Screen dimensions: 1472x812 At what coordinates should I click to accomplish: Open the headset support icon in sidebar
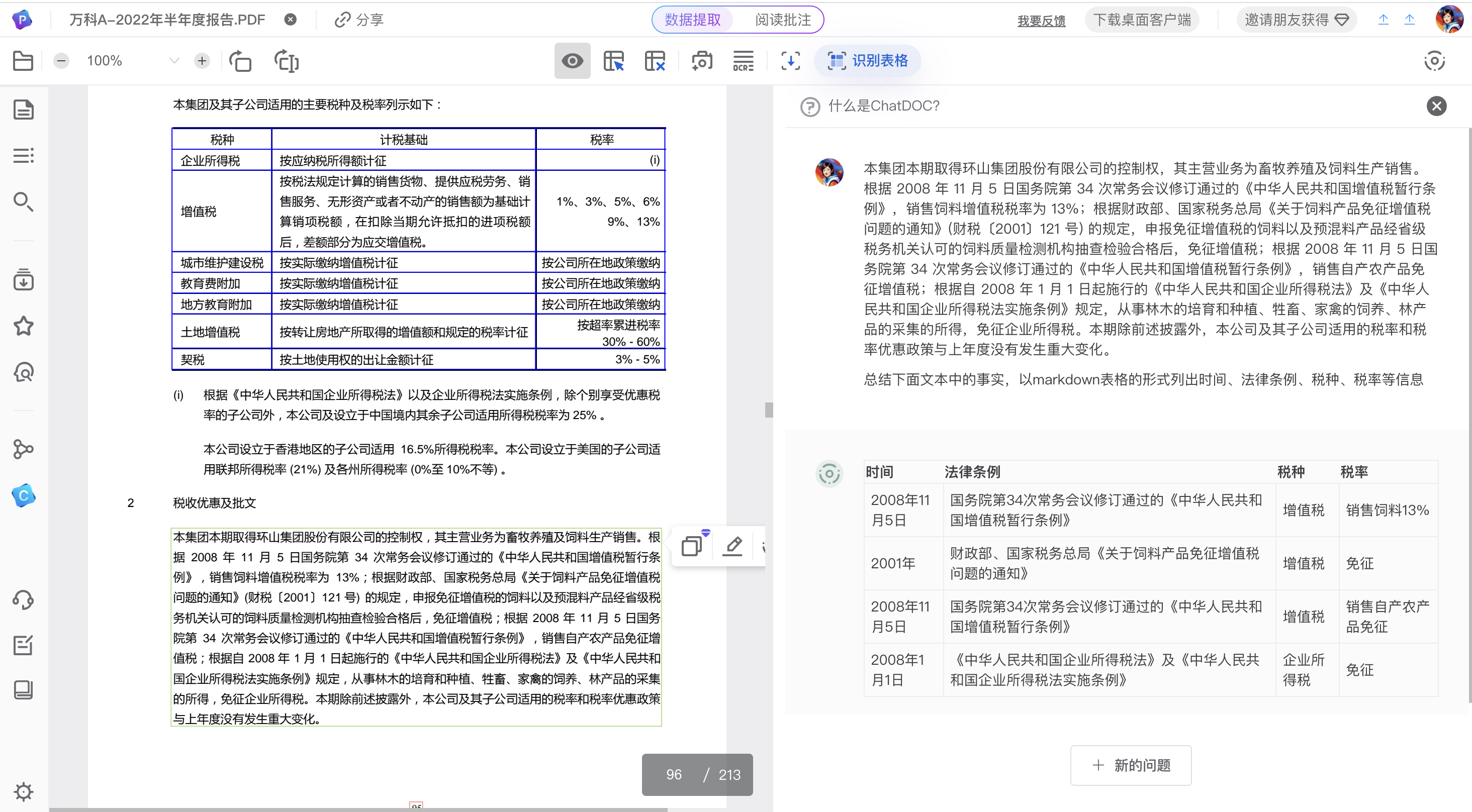[x=23, y=599]
